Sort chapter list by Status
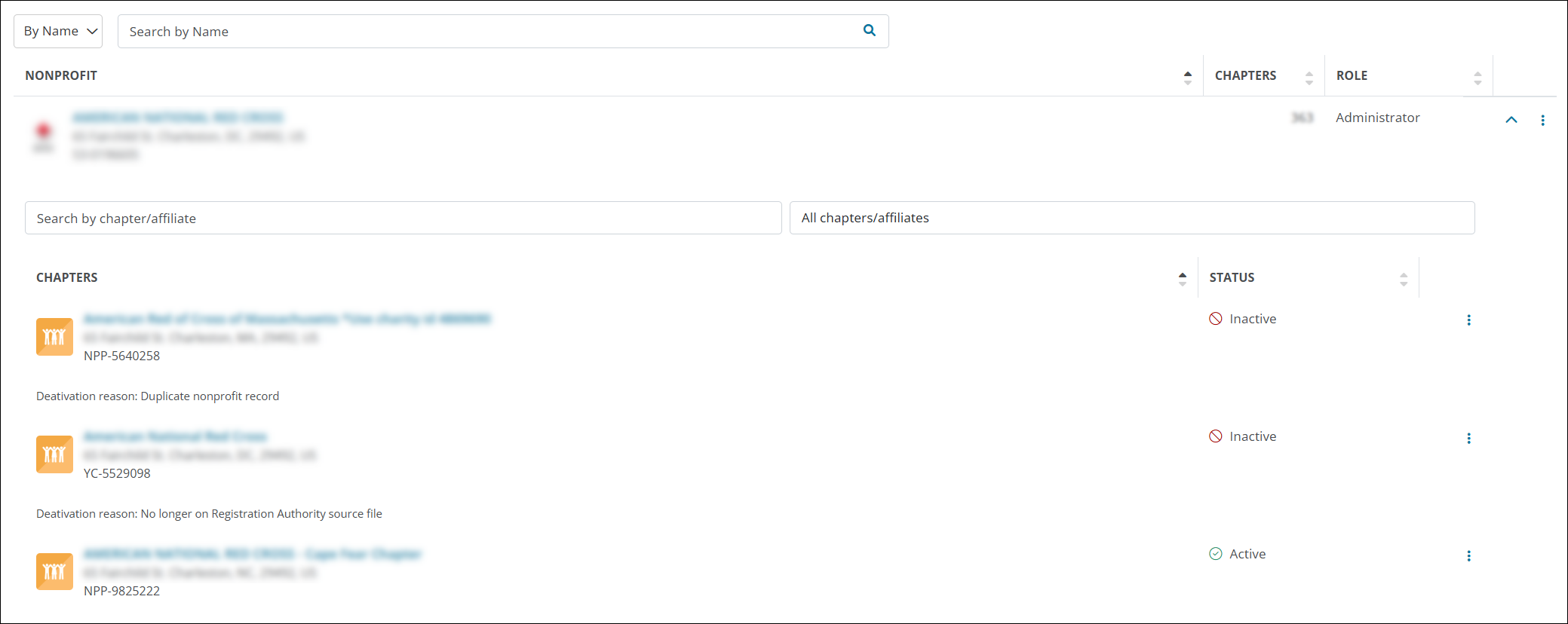The height and width of the screenshot is (624, 1568). point(1403,278)
